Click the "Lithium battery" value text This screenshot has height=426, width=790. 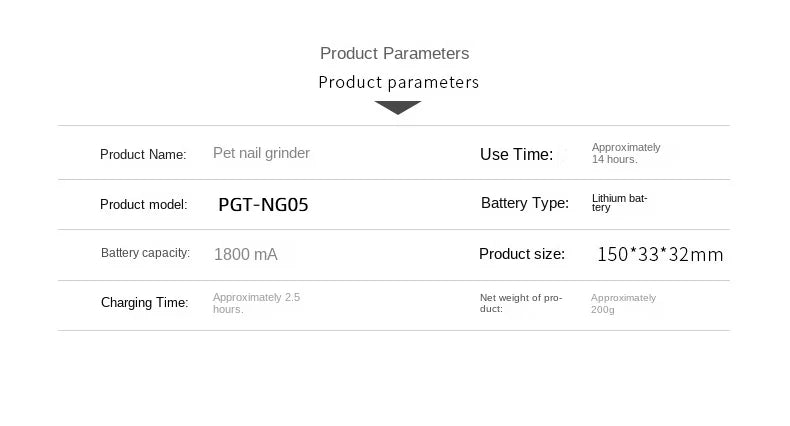tap(619, 203)
